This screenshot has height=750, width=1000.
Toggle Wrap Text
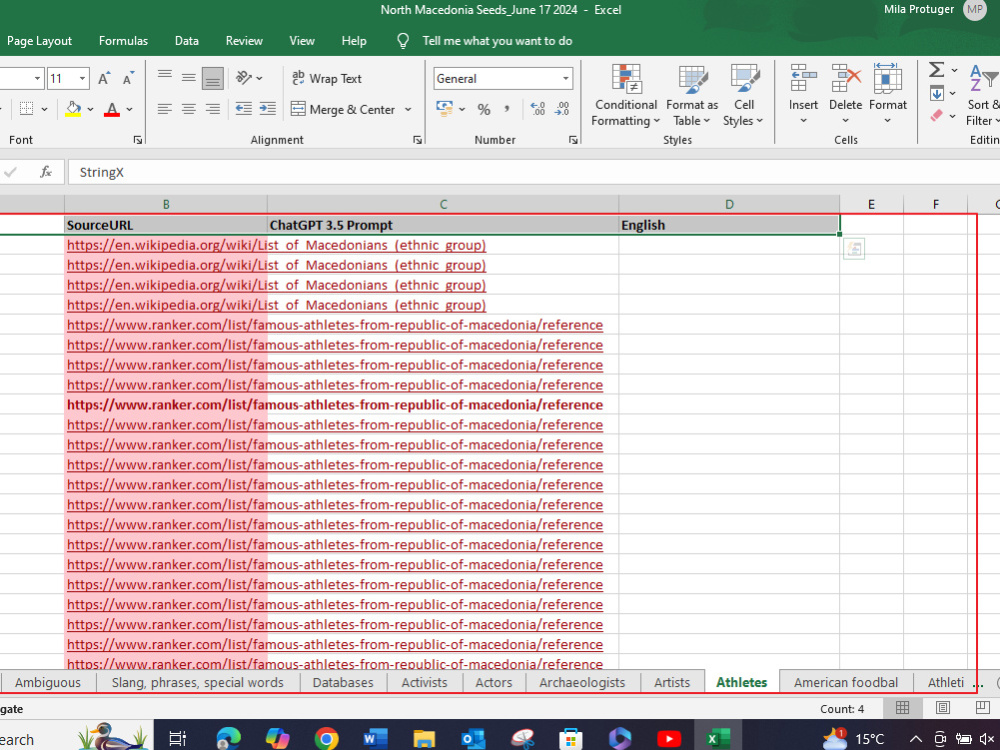pos(327,78)
